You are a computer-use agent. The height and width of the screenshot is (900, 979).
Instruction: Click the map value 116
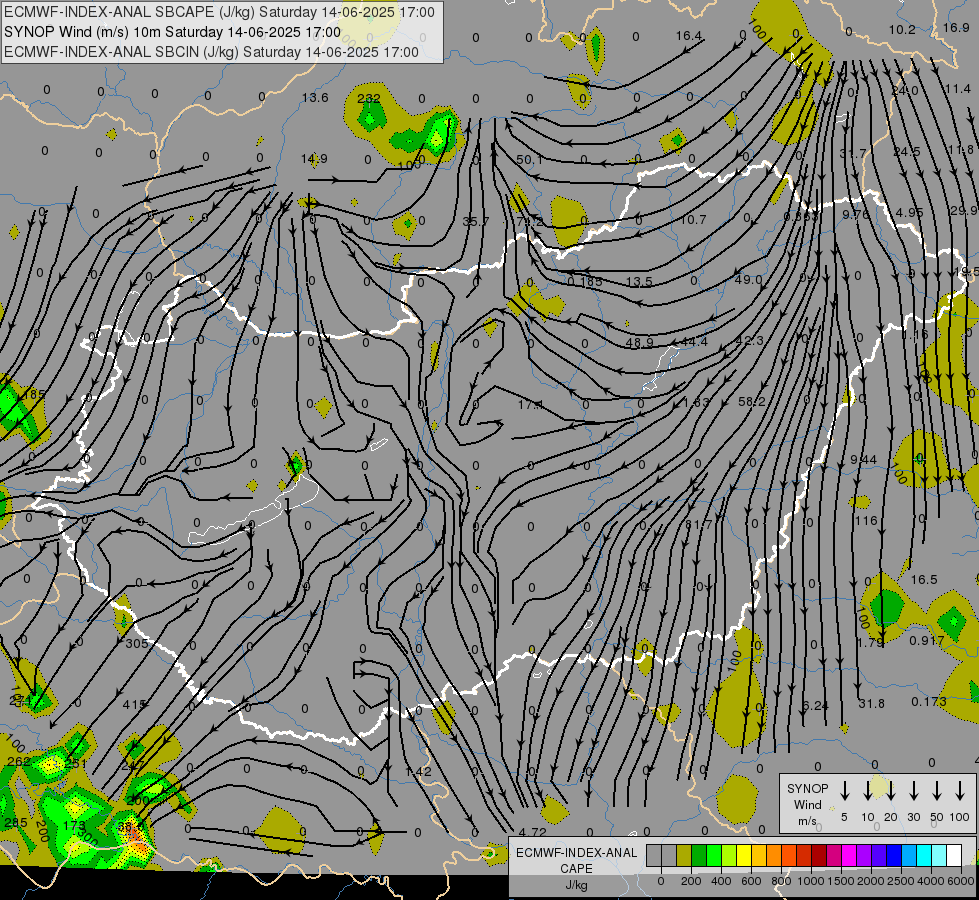866,521
